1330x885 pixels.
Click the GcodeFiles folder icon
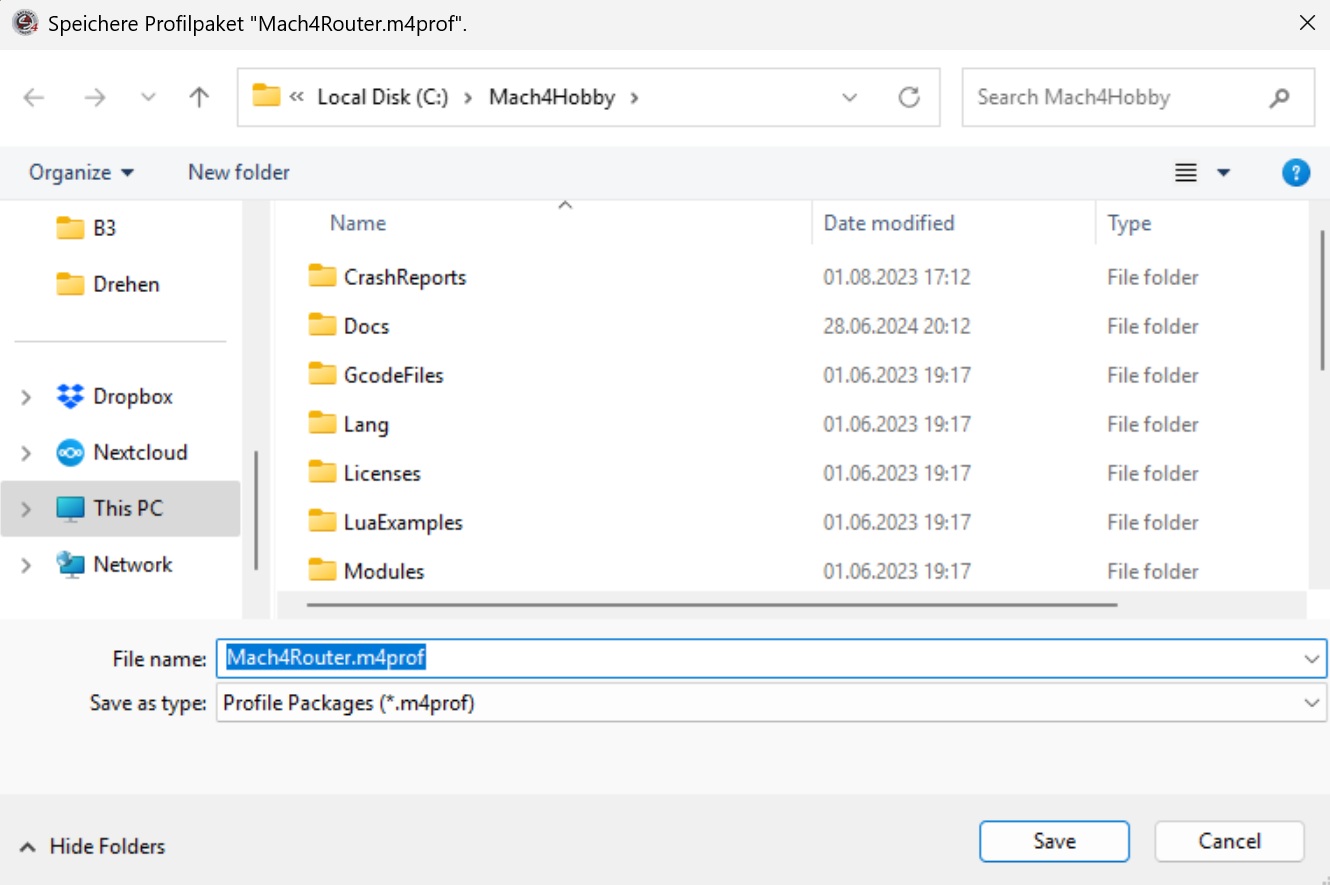click(322, 374)
